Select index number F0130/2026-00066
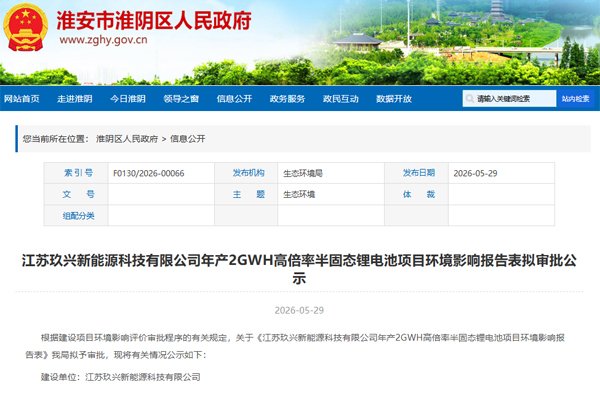Viewport: 600px width, 400px height. (148, 173)
